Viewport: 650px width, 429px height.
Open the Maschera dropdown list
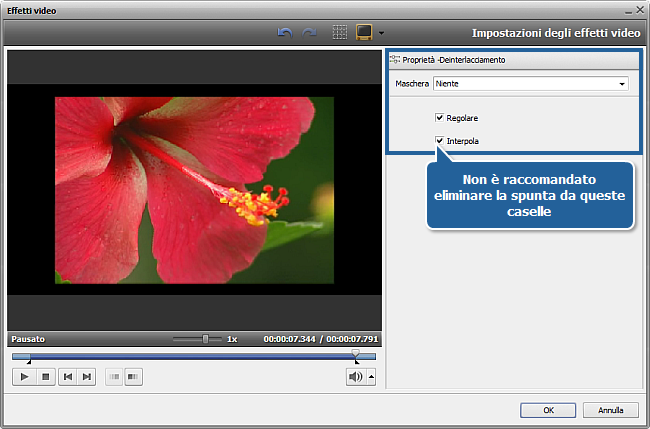pyautogui.click(x=622, y=85)
